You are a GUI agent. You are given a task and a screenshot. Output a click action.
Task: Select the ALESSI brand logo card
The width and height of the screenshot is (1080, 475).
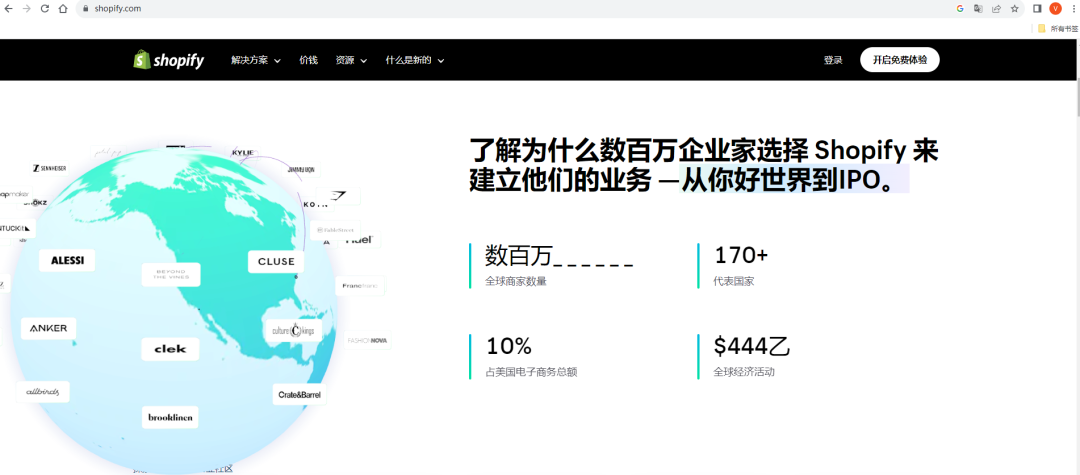(x=67, y=261)
